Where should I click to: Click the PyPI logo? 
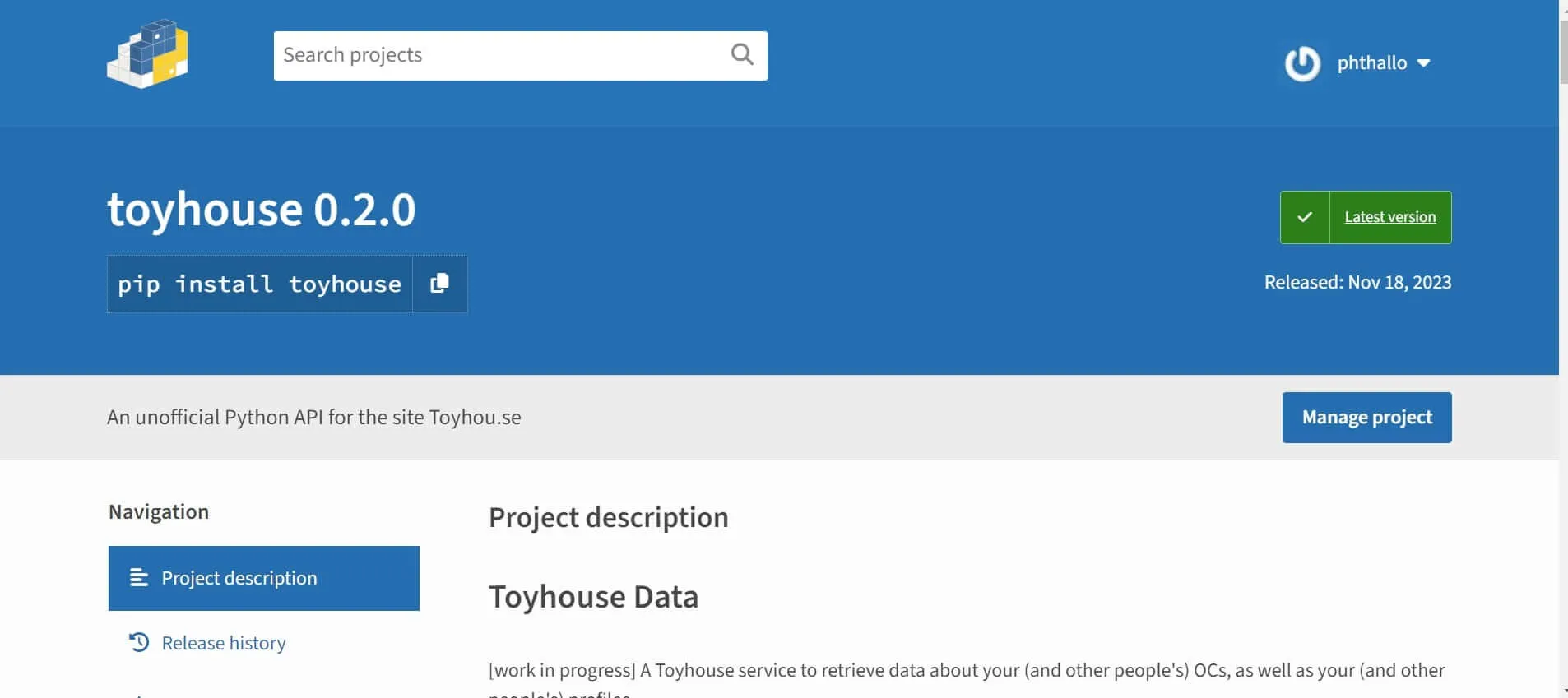pyautogui.click(x=148, y=54)
